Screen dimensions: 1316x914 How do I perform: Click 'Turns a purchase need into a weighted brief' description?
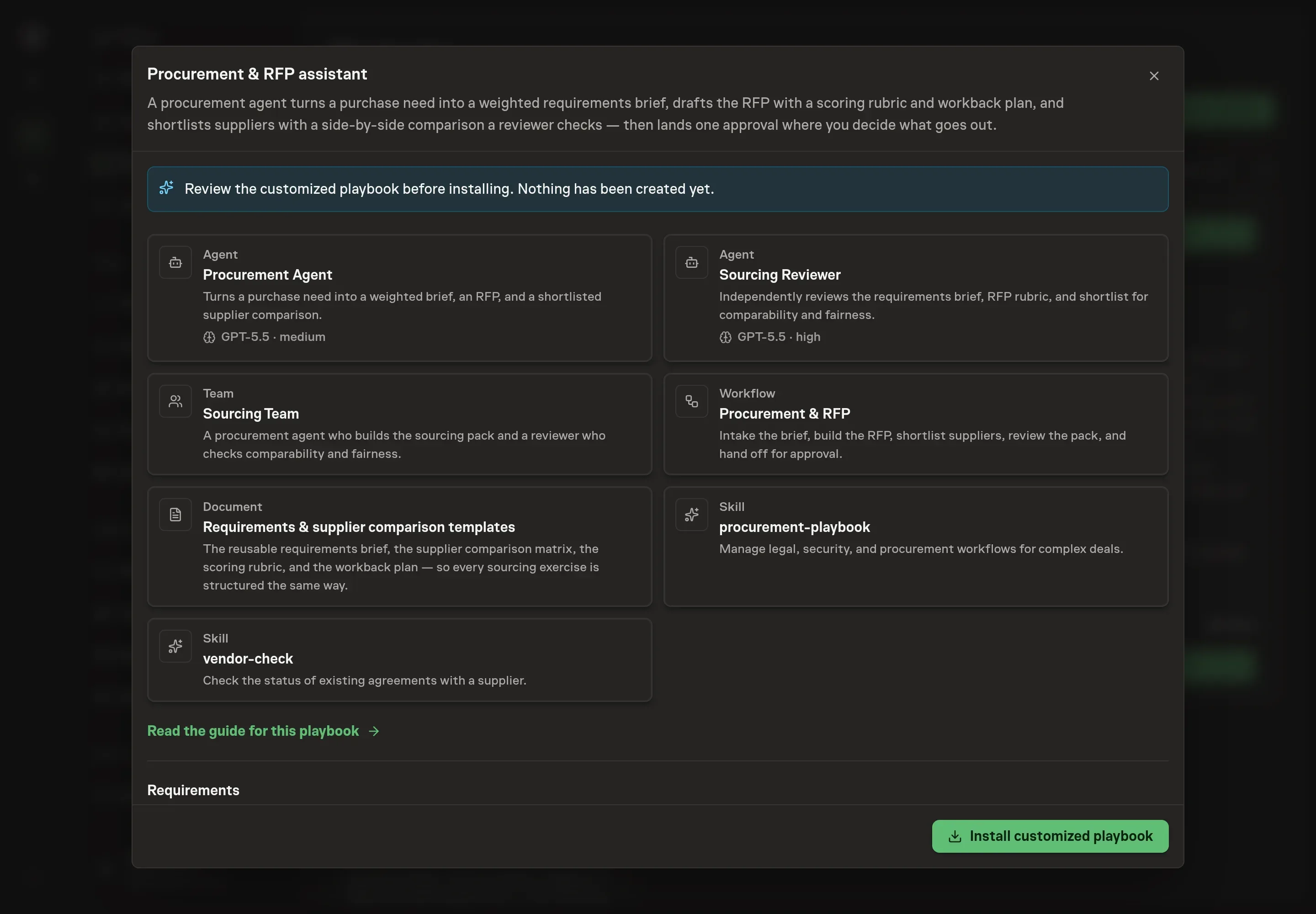click(x=402, y=306)
